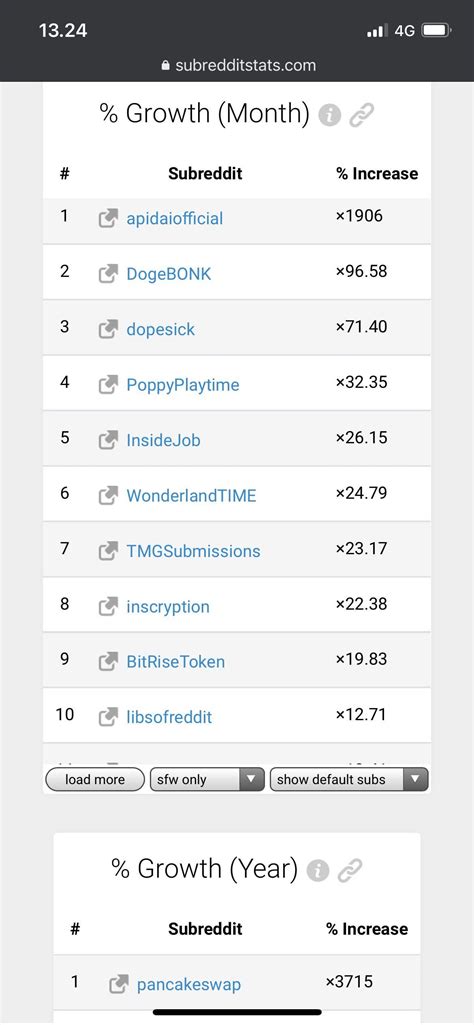Open external link icon beside dopesick
Image resolution: width=474 pixels, height=1025 pixels.
108,329
